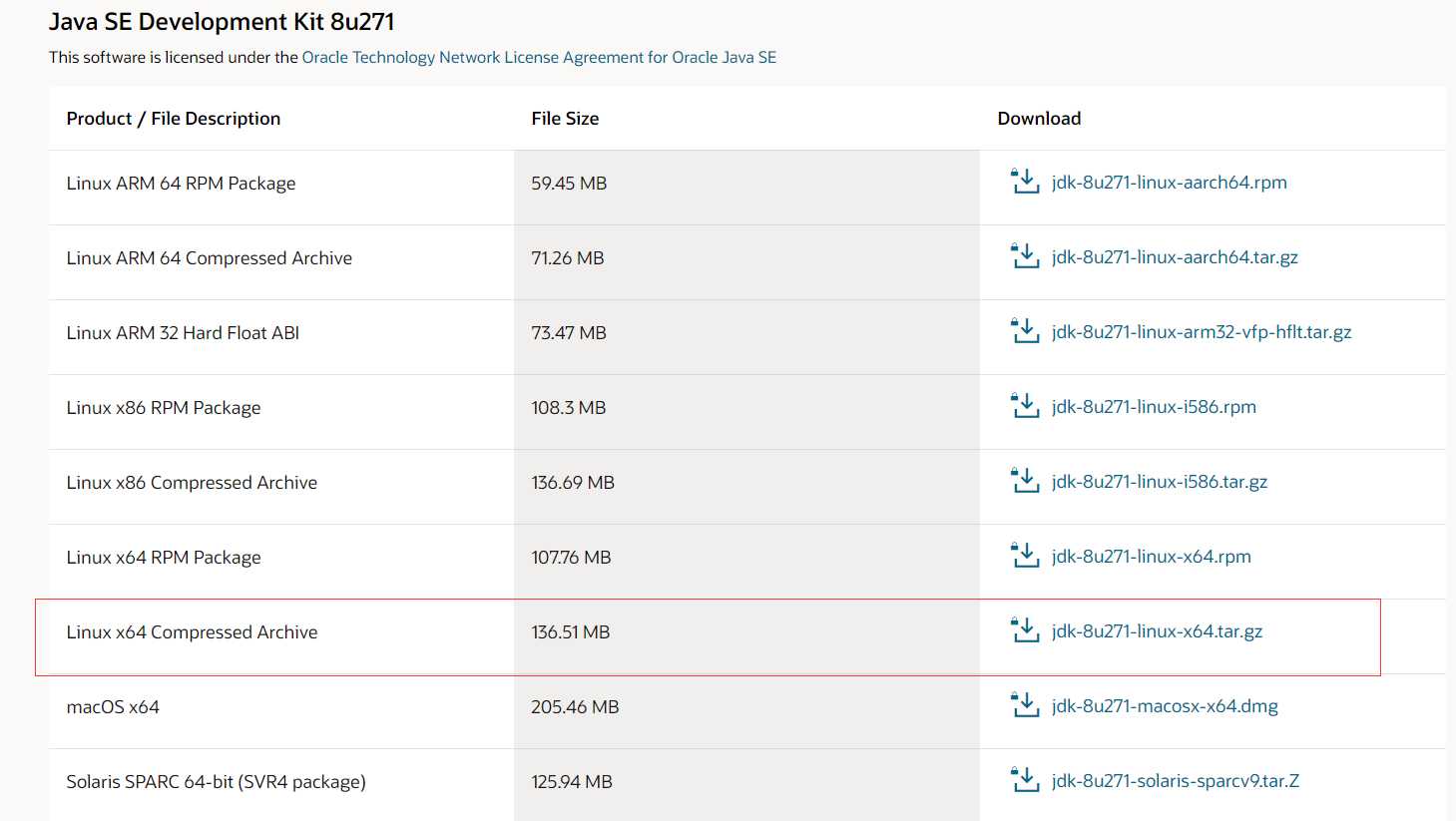
Task: Click Product / File Description column header
Action: 174,119
